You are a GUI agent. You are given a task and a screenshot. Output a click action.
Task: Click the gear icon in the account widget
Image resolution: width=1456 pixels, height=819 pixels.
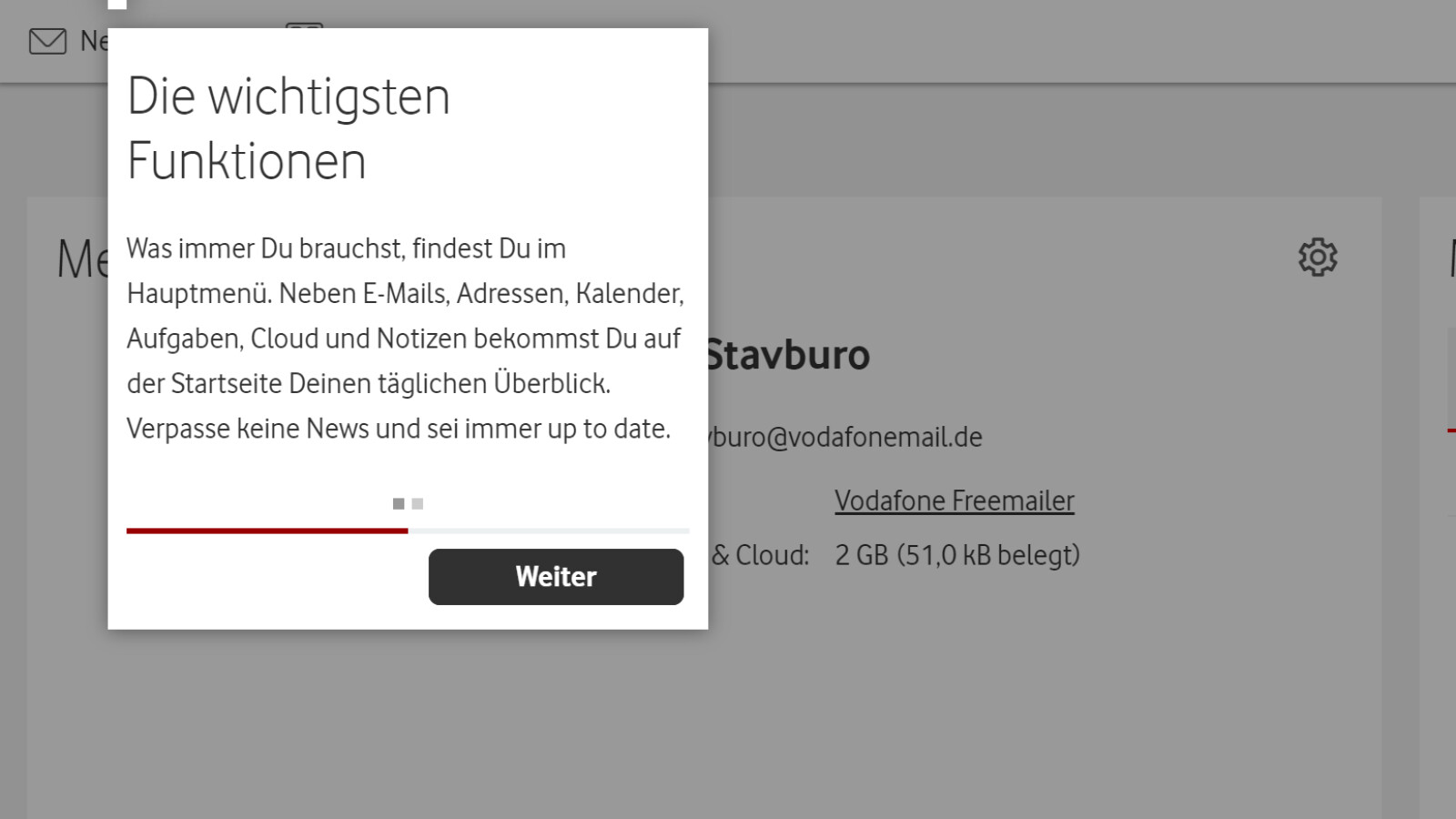[x=1317, y=258]
